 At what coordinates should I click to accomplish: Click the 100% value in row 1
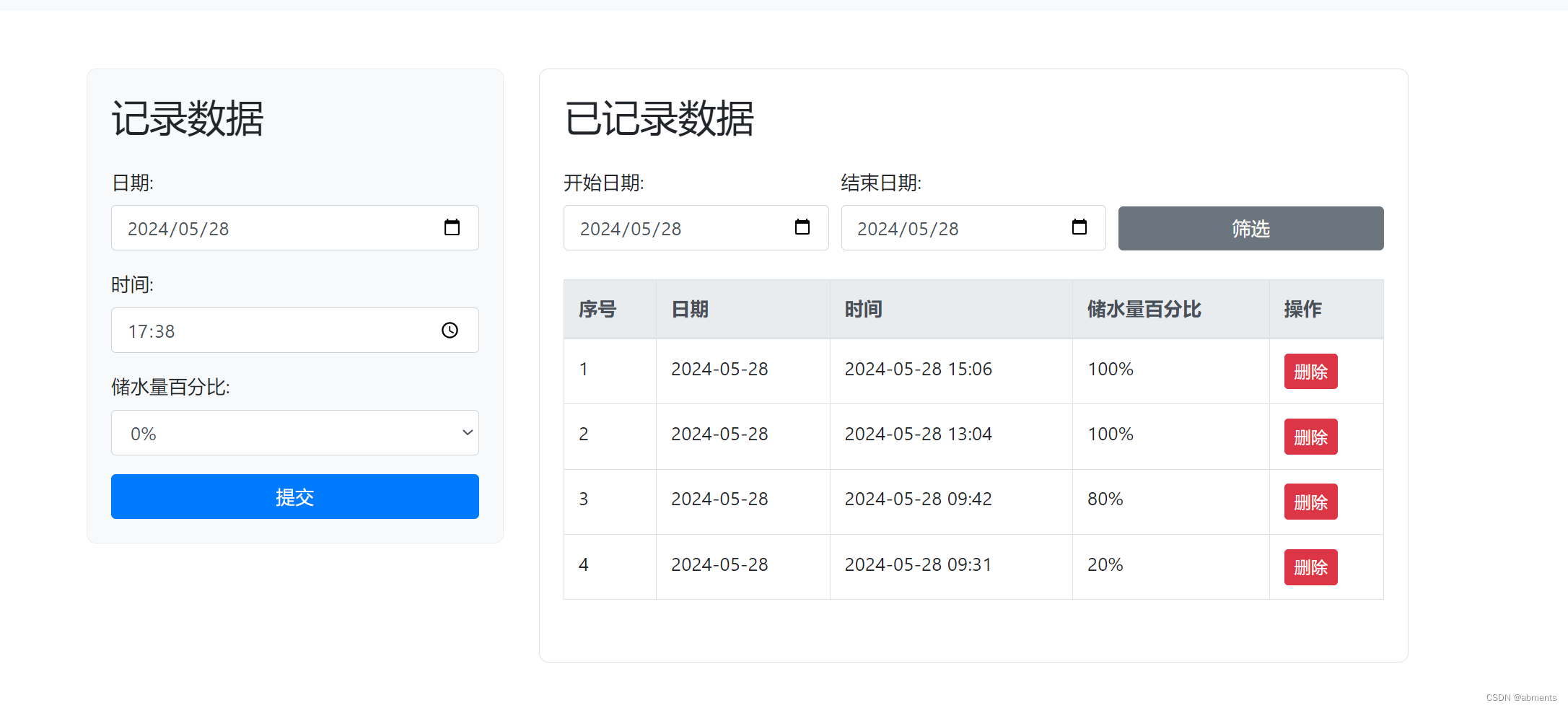click(x=1111, y=369)
